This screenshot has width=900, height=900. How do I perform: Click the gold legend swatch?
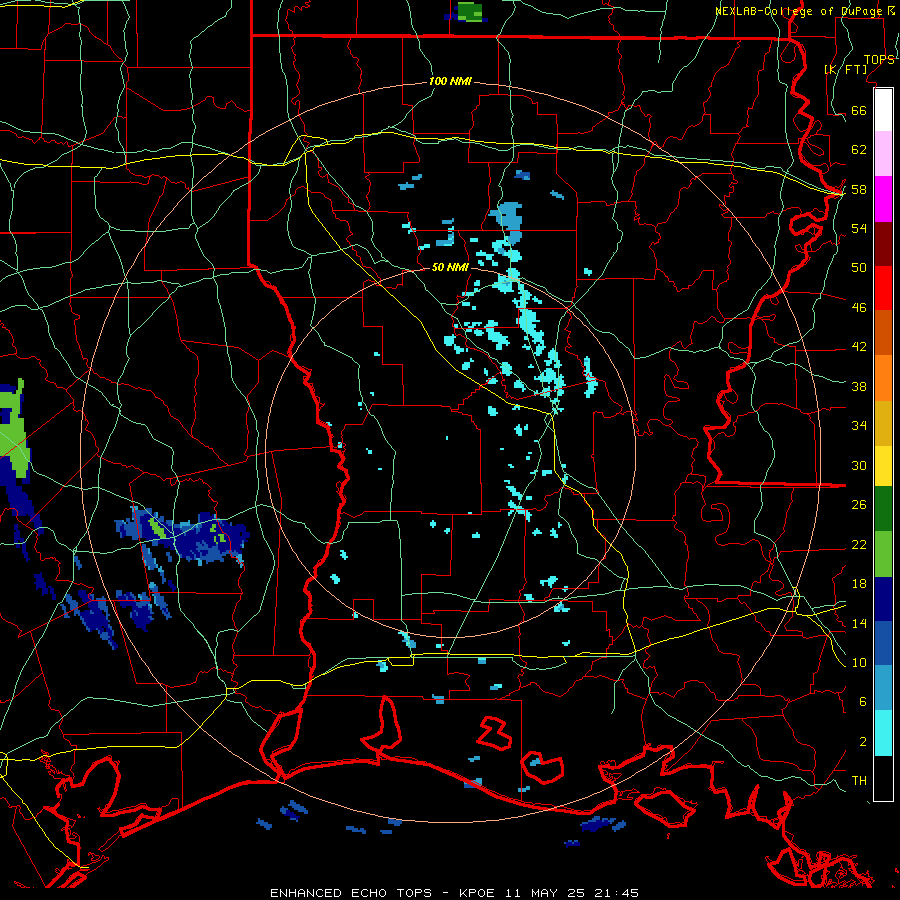click(883, 423)
